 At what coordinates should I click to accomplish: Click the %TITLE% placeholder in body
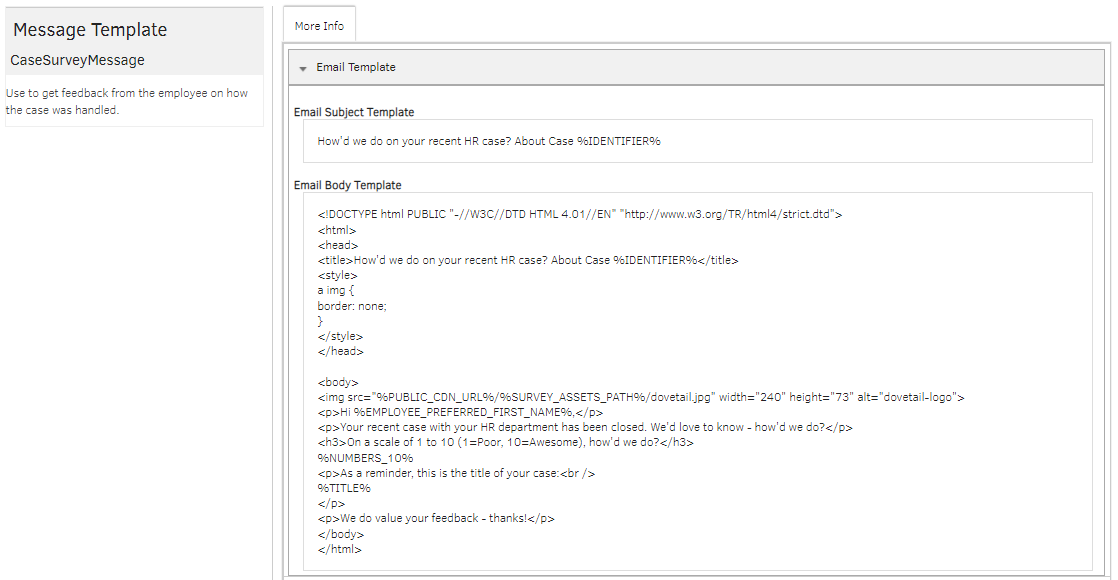point(344,488)
